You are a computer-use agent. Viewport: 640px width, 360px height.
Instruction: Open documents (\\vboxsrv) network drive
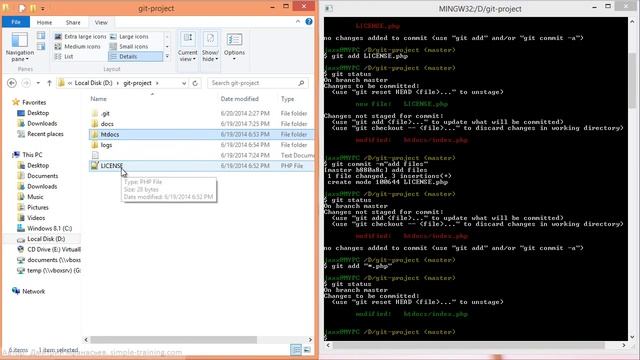[54, 260]
